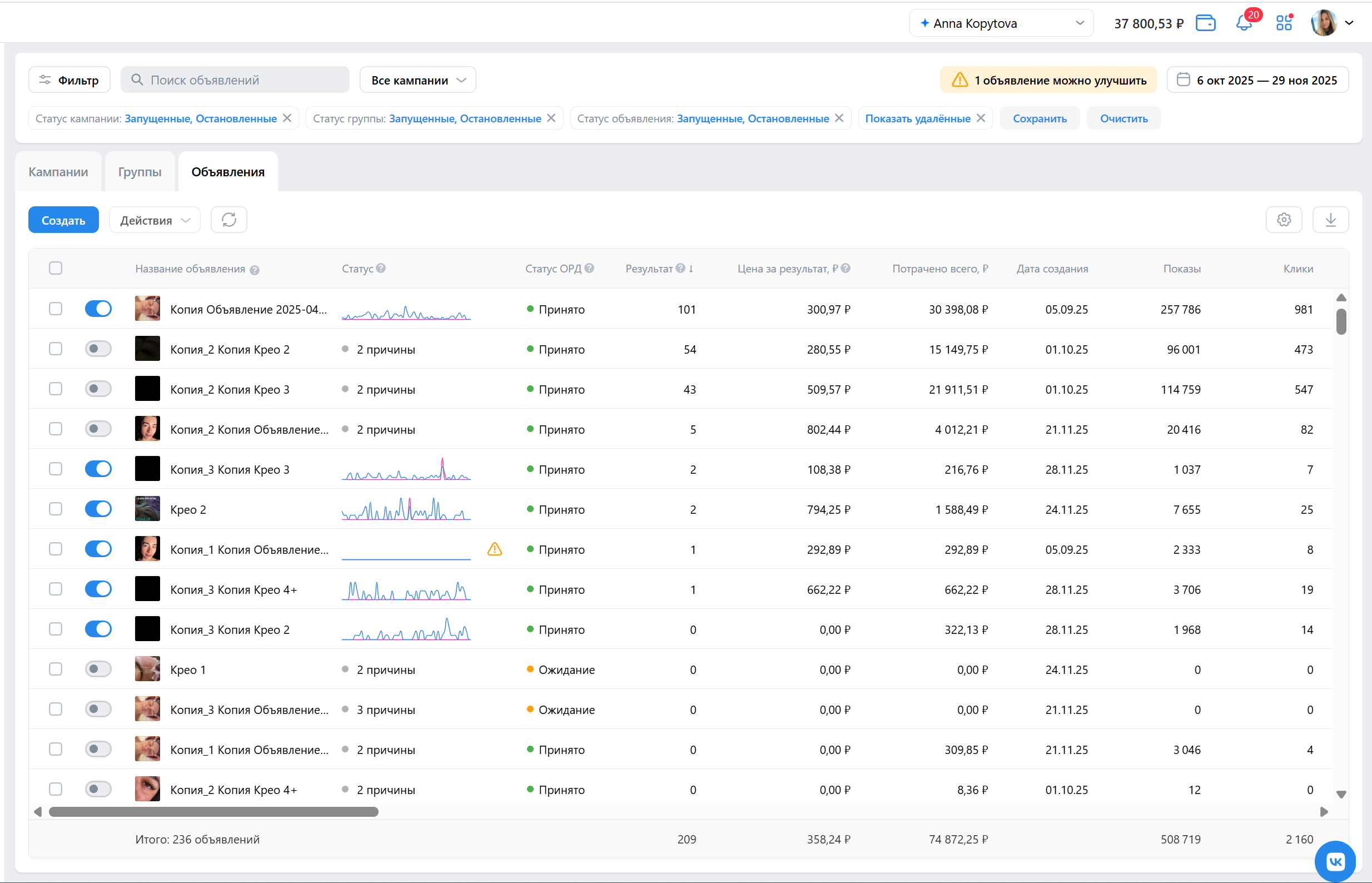Switch to the Кампании tab

pos(58,172)
